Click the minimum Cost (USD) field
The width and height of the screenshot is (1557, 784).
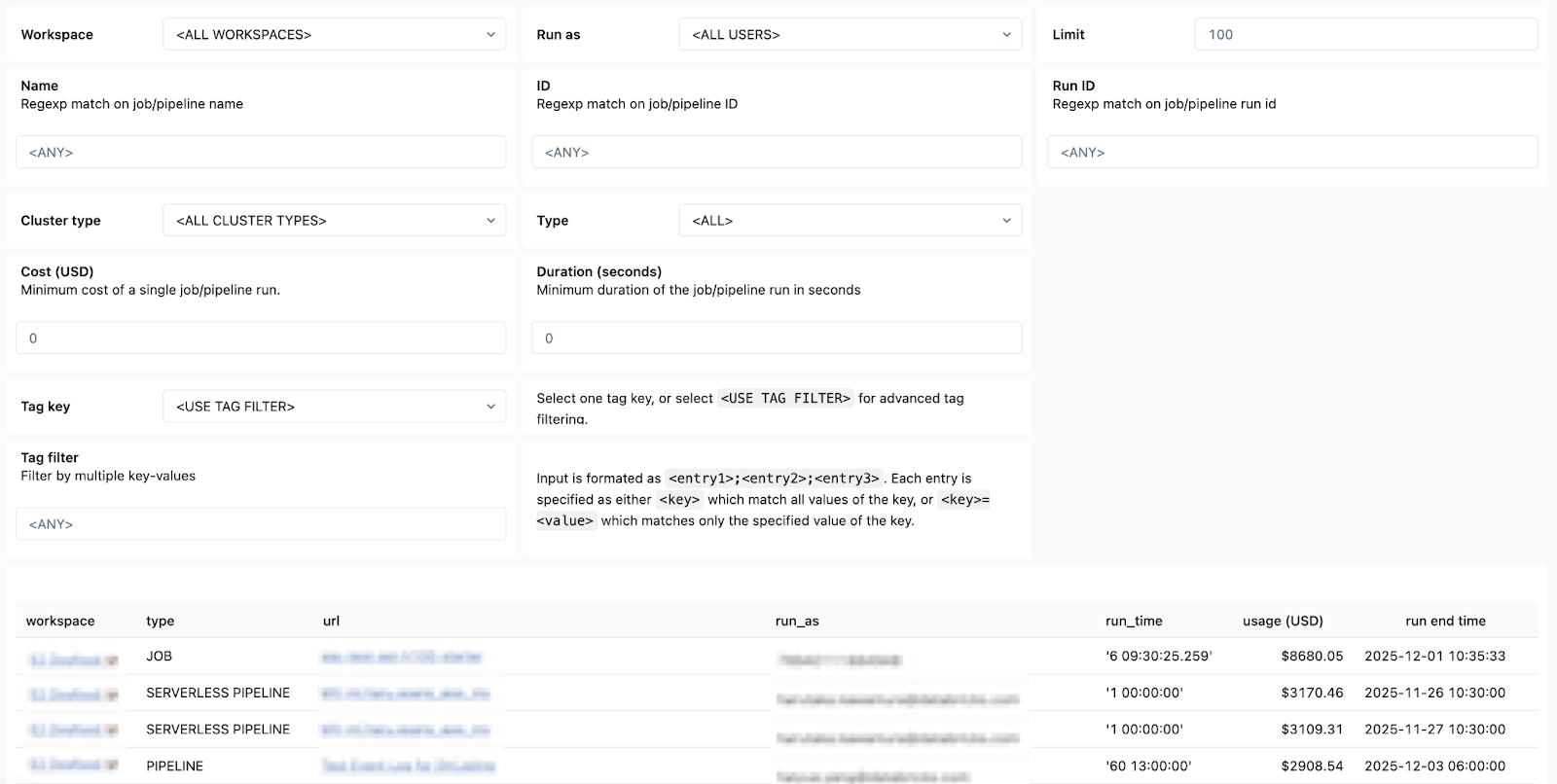(x=261, y=339)
